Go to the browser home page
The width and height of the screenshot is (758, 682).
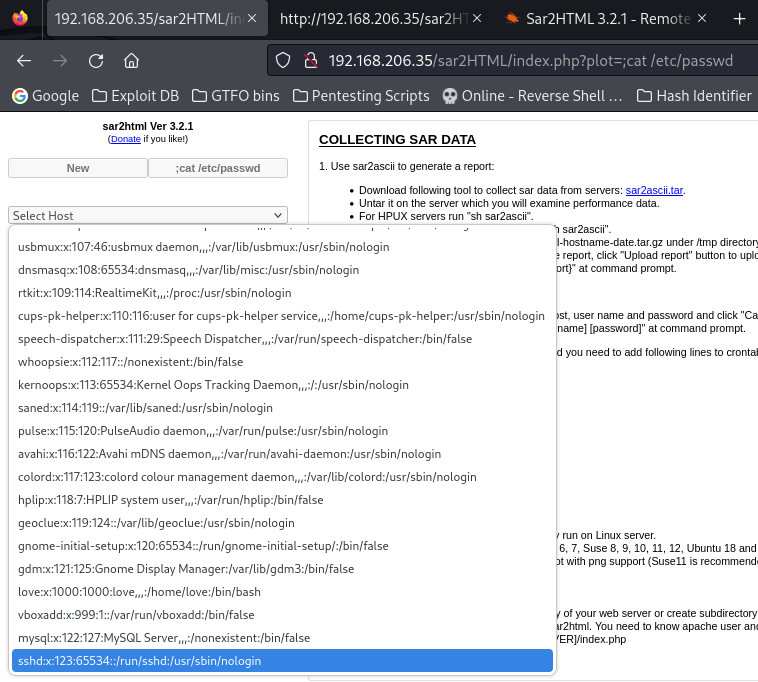pyautogui.click(x=131, y=60)
